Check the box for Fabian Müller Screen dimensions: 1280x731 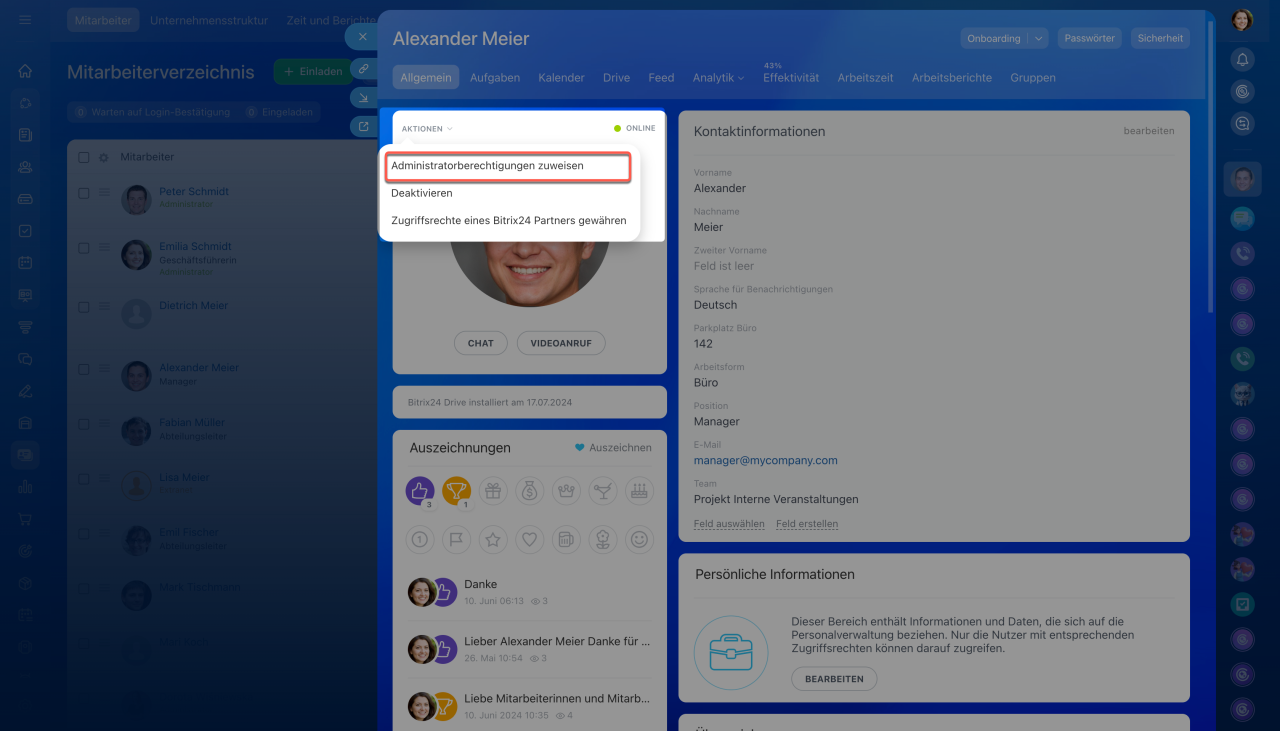point(84,425)
